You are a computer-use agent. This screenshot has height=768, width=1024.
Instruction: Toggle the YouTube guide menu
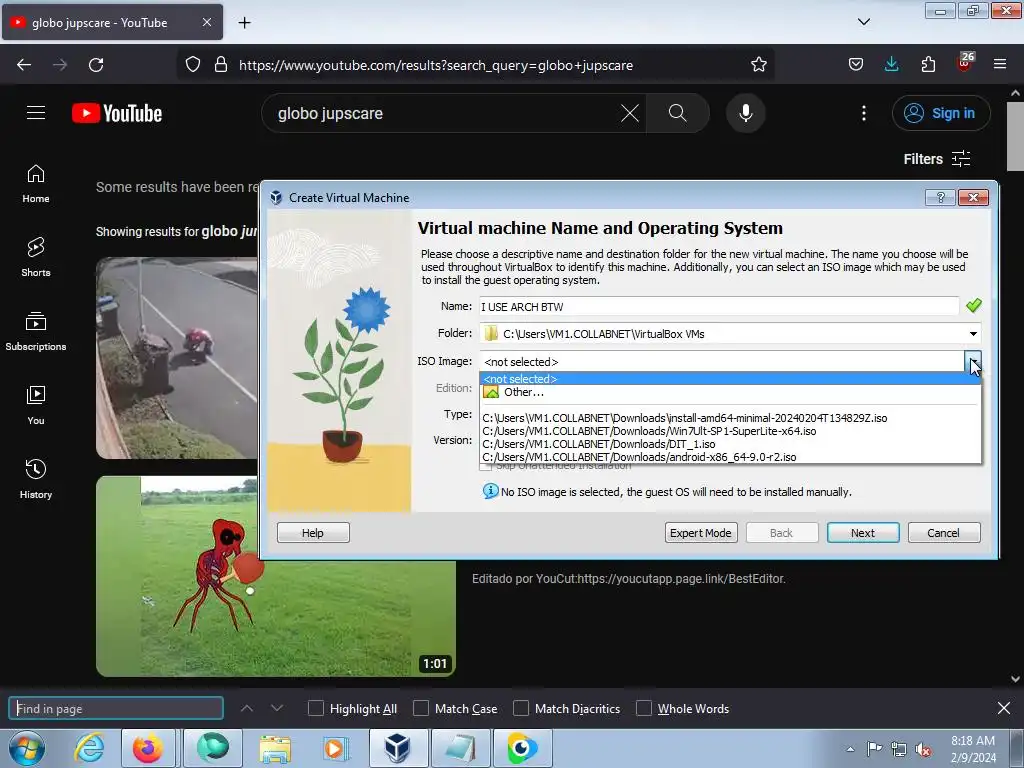tap(36, 113)
